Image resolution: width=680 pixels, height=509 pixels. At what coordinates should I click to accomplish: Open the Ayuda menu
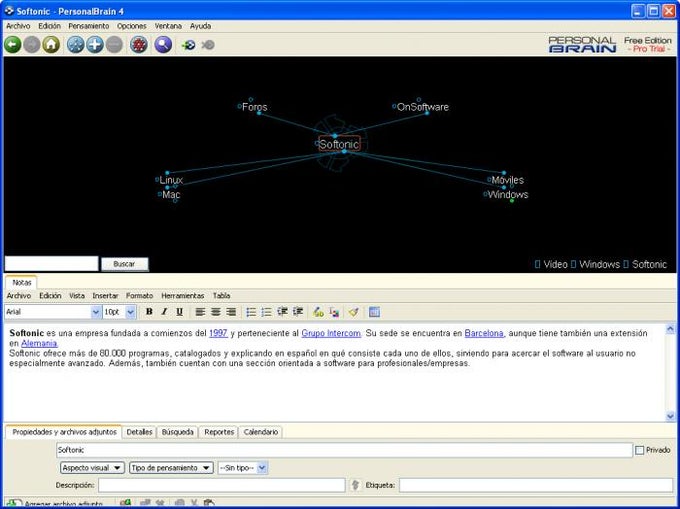[200, 26]
